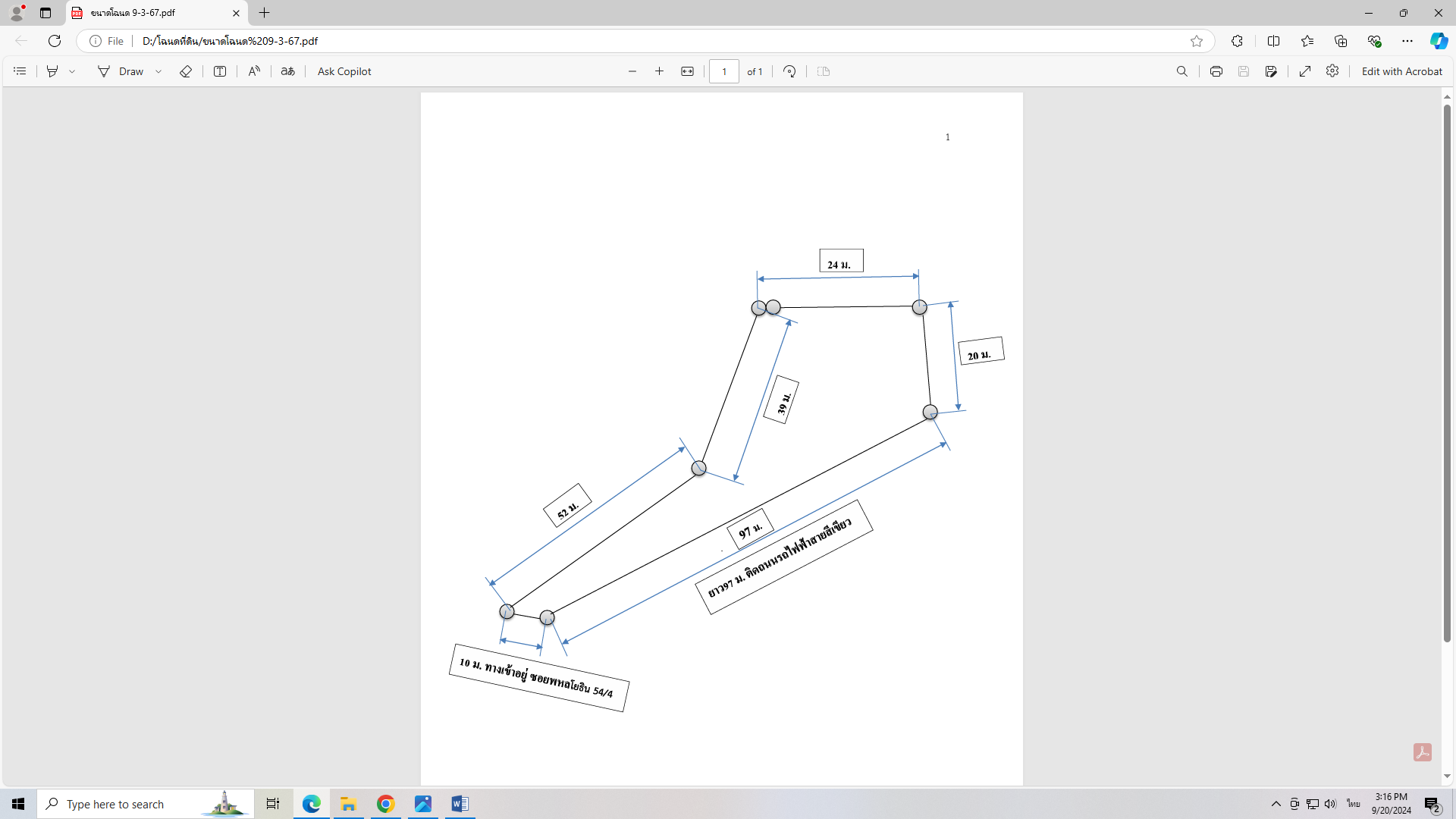Screen dimensions: 1456x819
Task: Open the table of contents sidebar
Action: [20, 71]
